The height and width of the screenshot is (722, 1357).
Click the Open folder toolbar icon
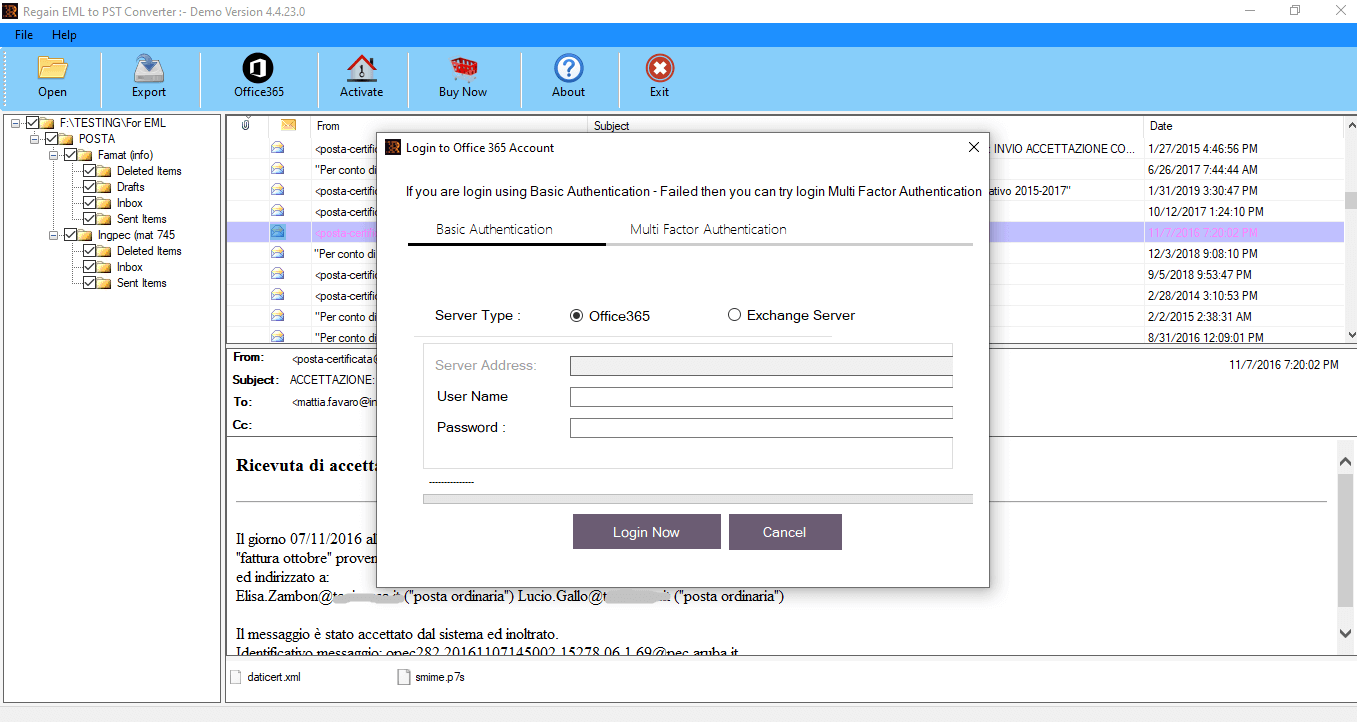[x=52, y=68]
